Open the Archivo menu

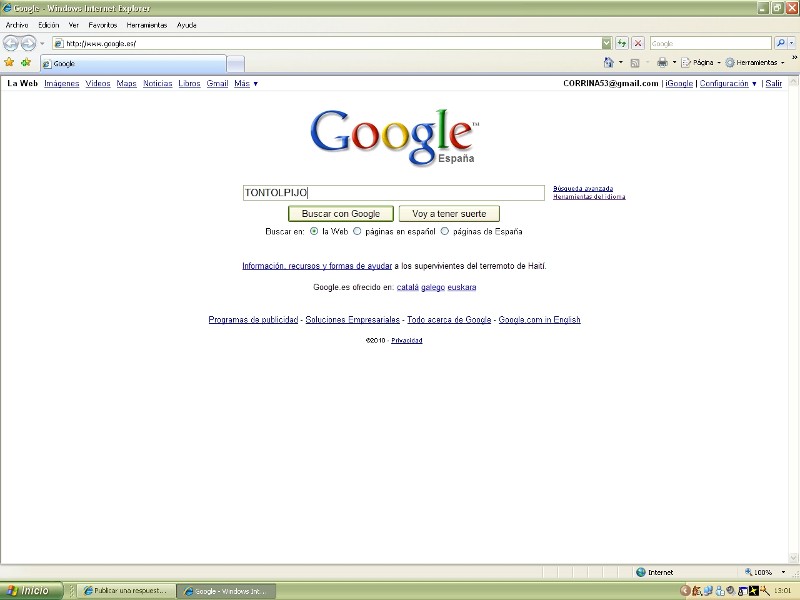[x=17, y=25]
